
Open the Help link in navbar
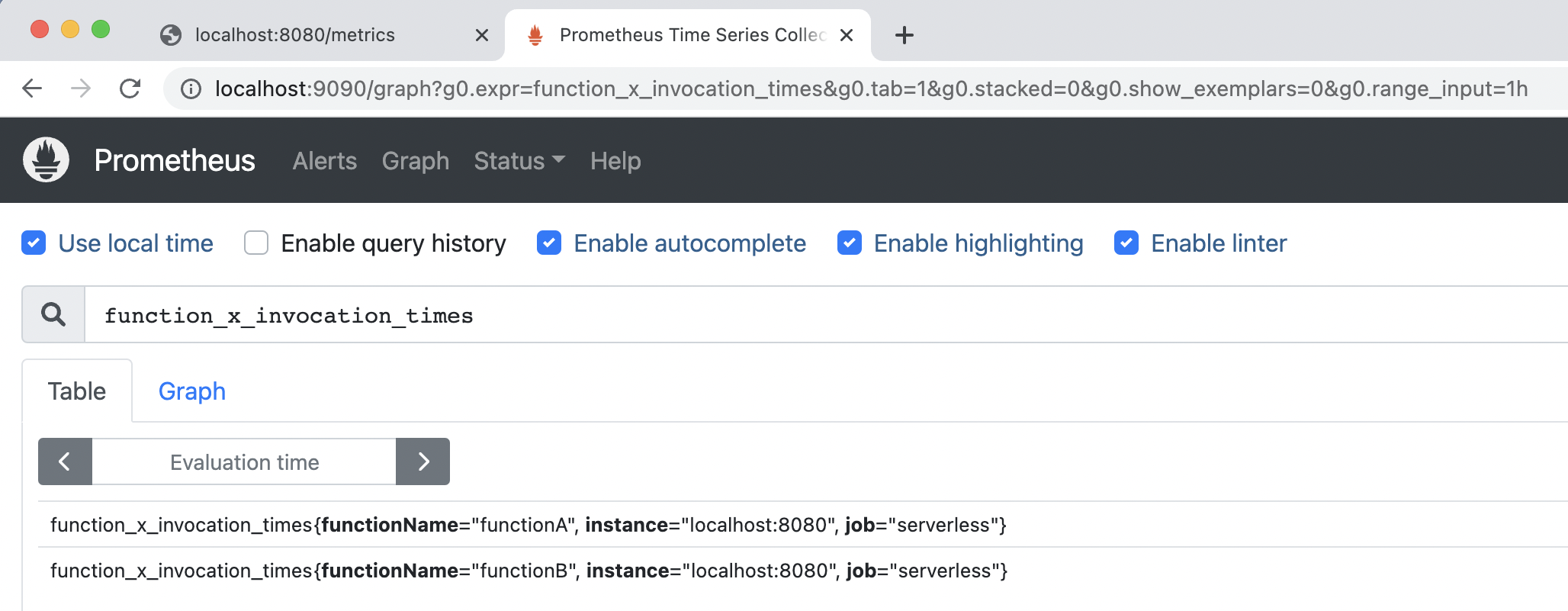point(615,161)
